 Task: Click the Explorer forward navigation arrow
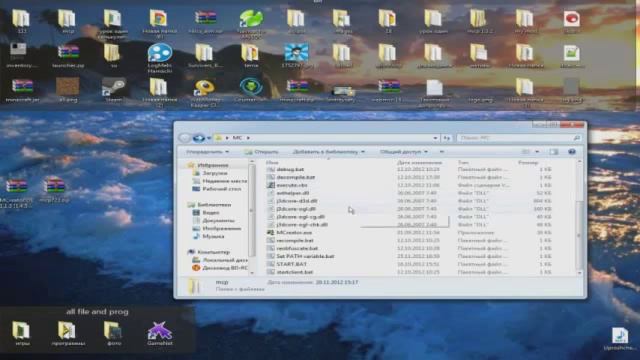coord(199,138)
